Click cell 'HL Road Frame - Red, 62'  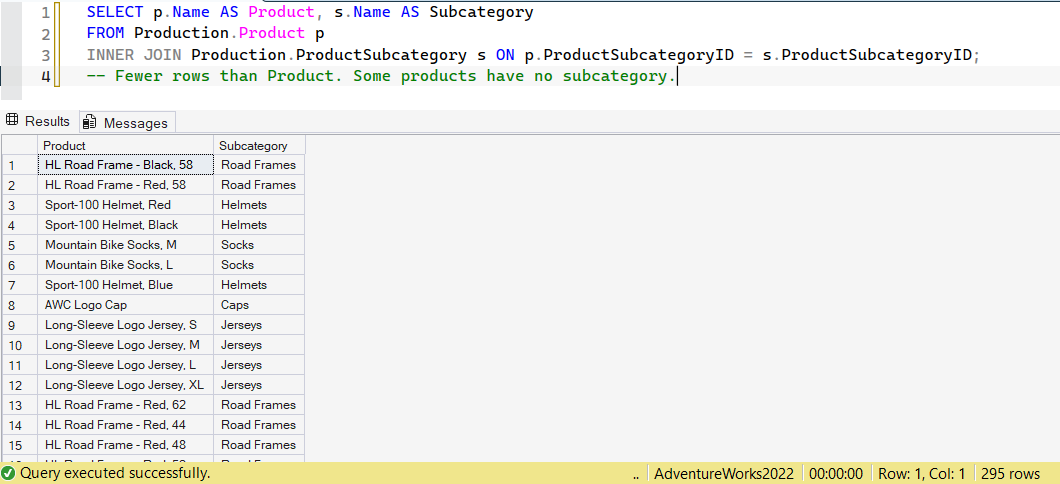click(126, 405)
